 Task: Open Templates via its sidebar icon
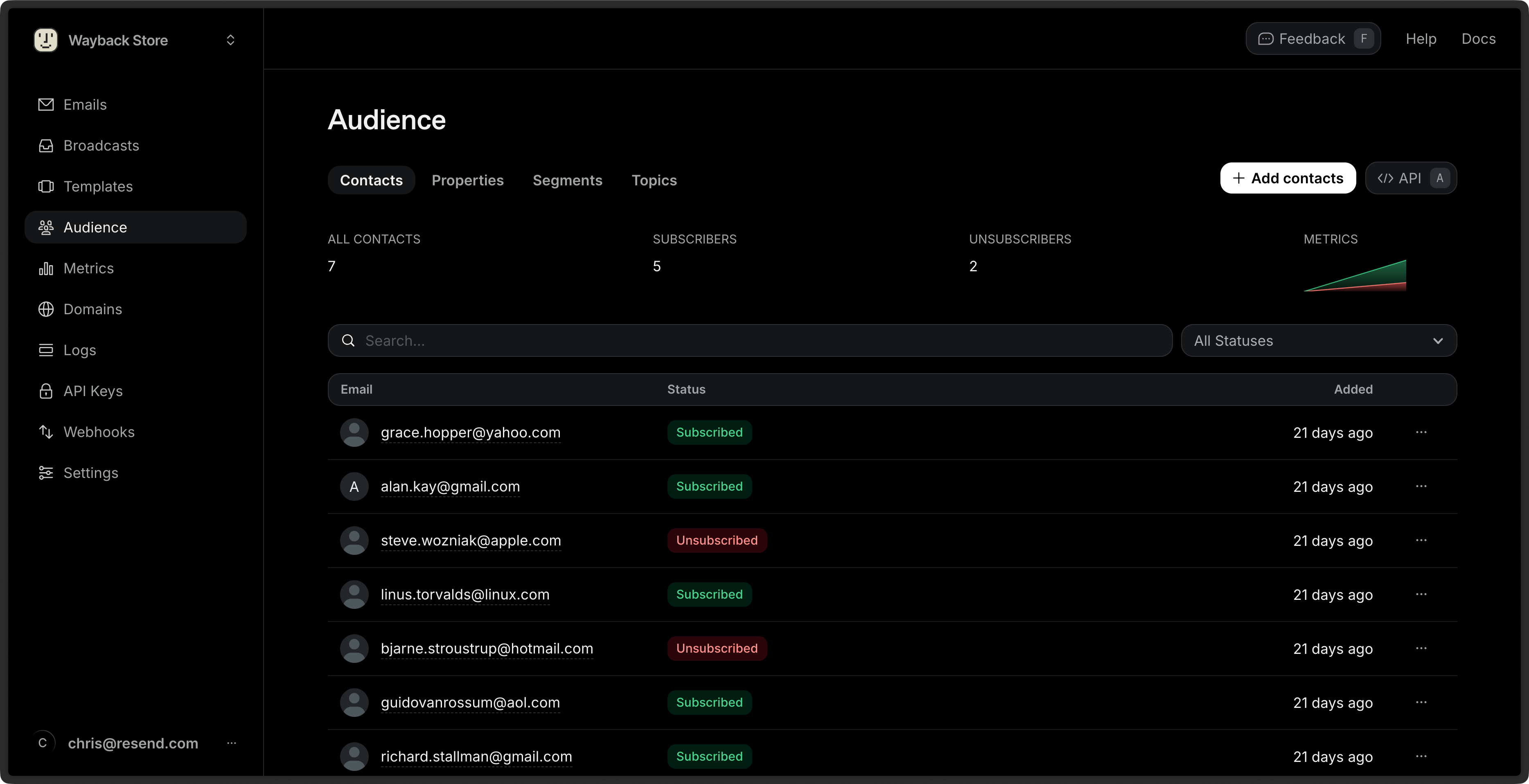pyautogui.click(x=46, y=186)
